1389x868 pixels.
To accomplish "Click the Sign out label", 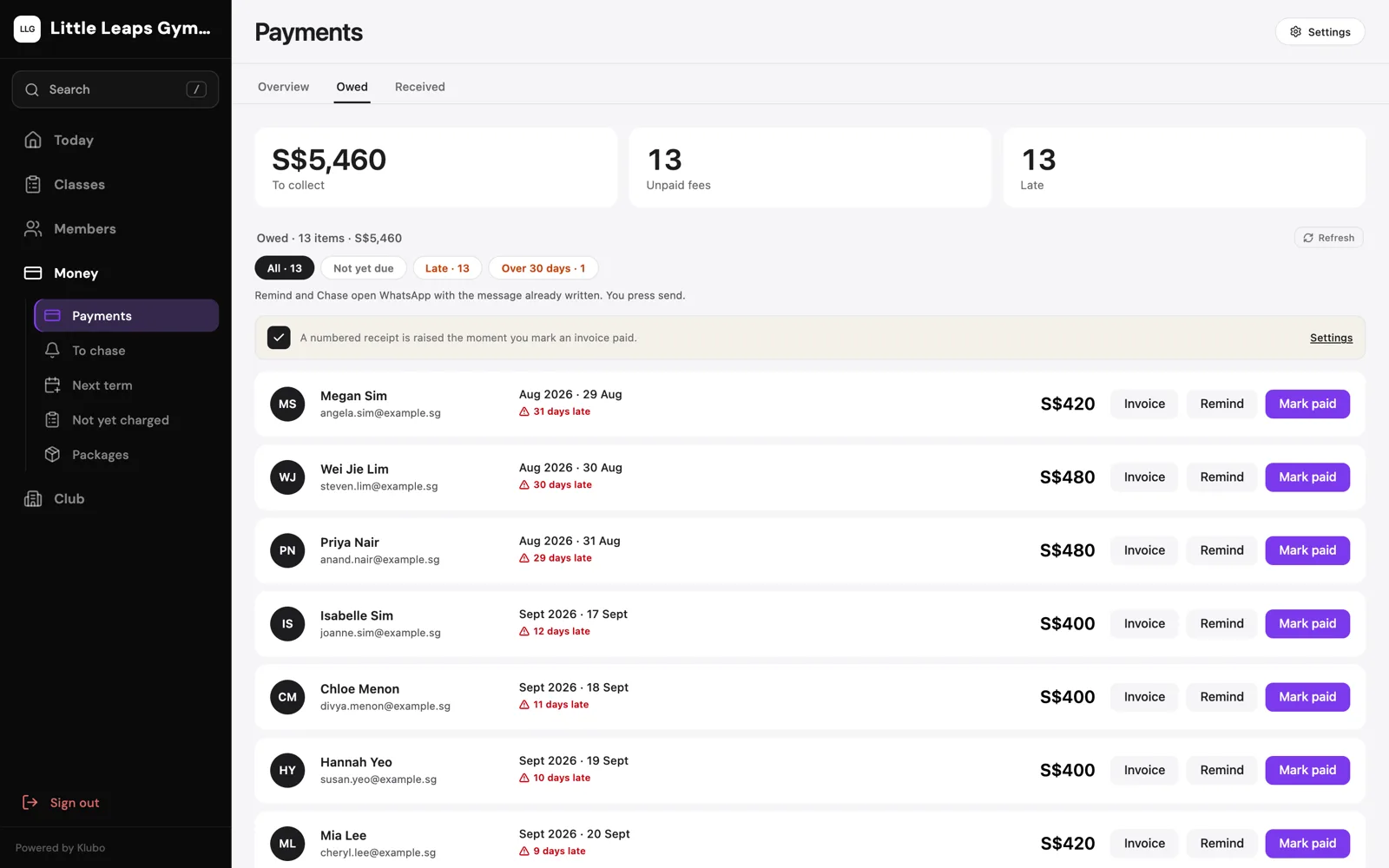I will [75, 803].
